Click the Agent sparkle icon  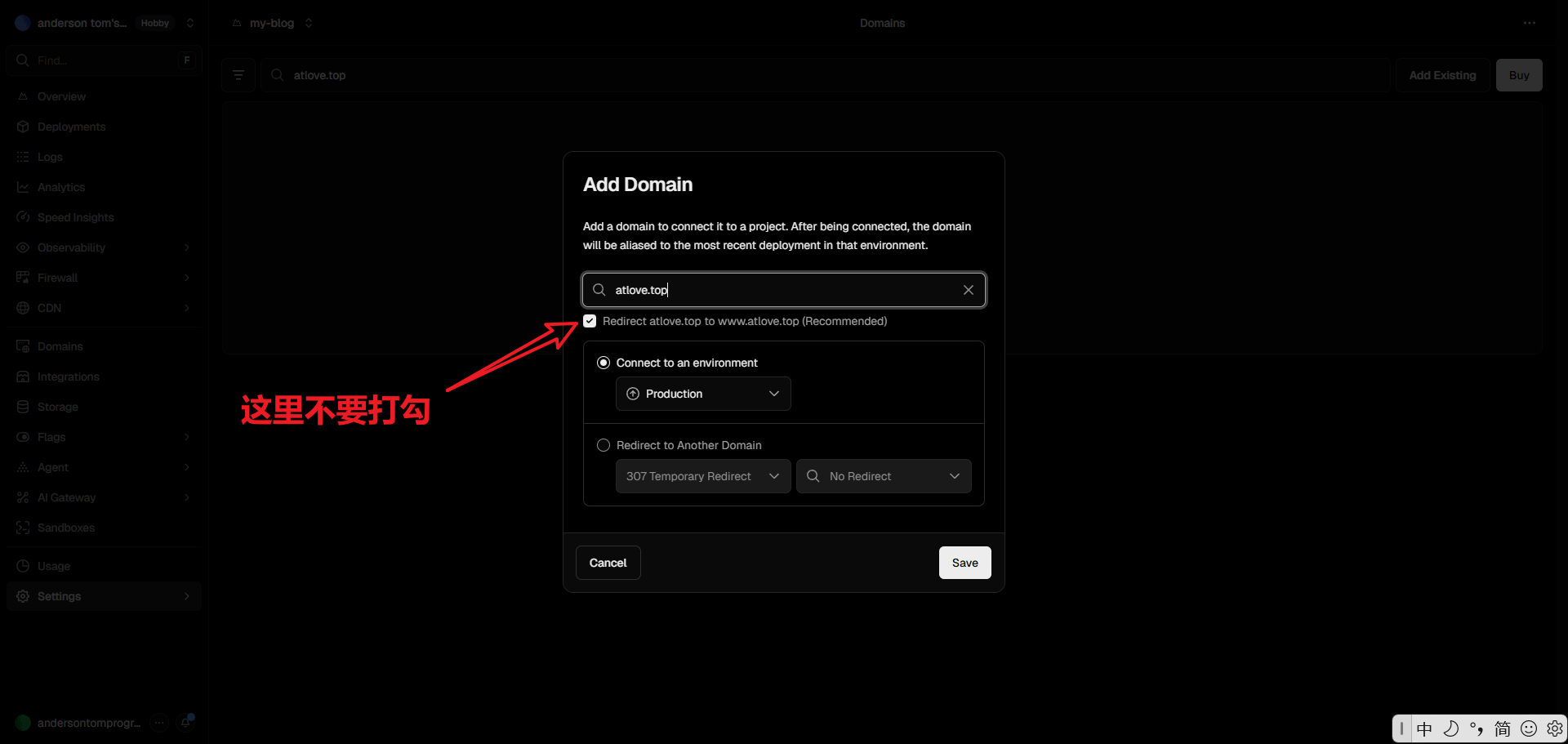pyautogui.click(x=23, y=467)
